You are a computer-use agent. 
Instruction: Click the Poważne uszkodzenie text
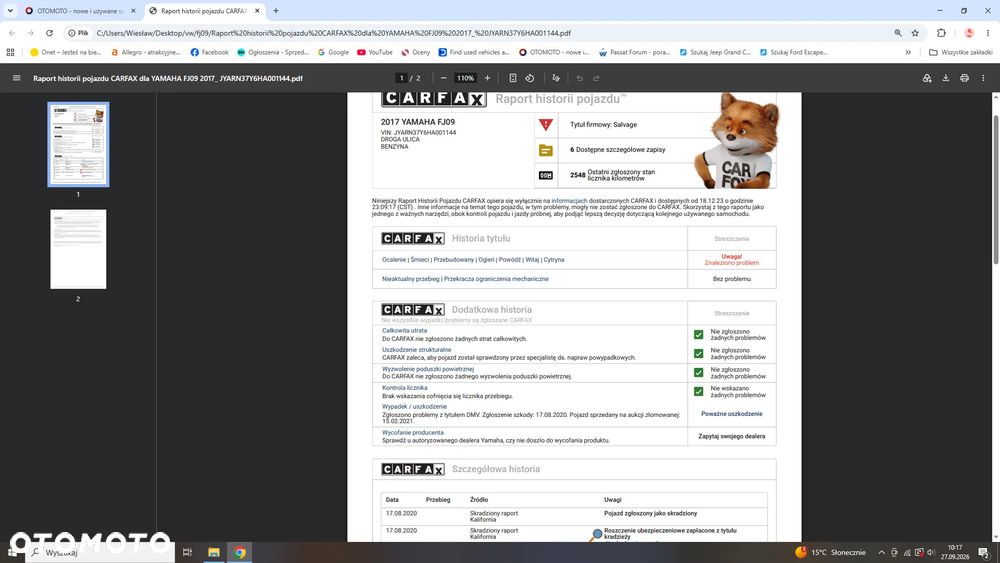pyautogui.click(x=732, y=414)
